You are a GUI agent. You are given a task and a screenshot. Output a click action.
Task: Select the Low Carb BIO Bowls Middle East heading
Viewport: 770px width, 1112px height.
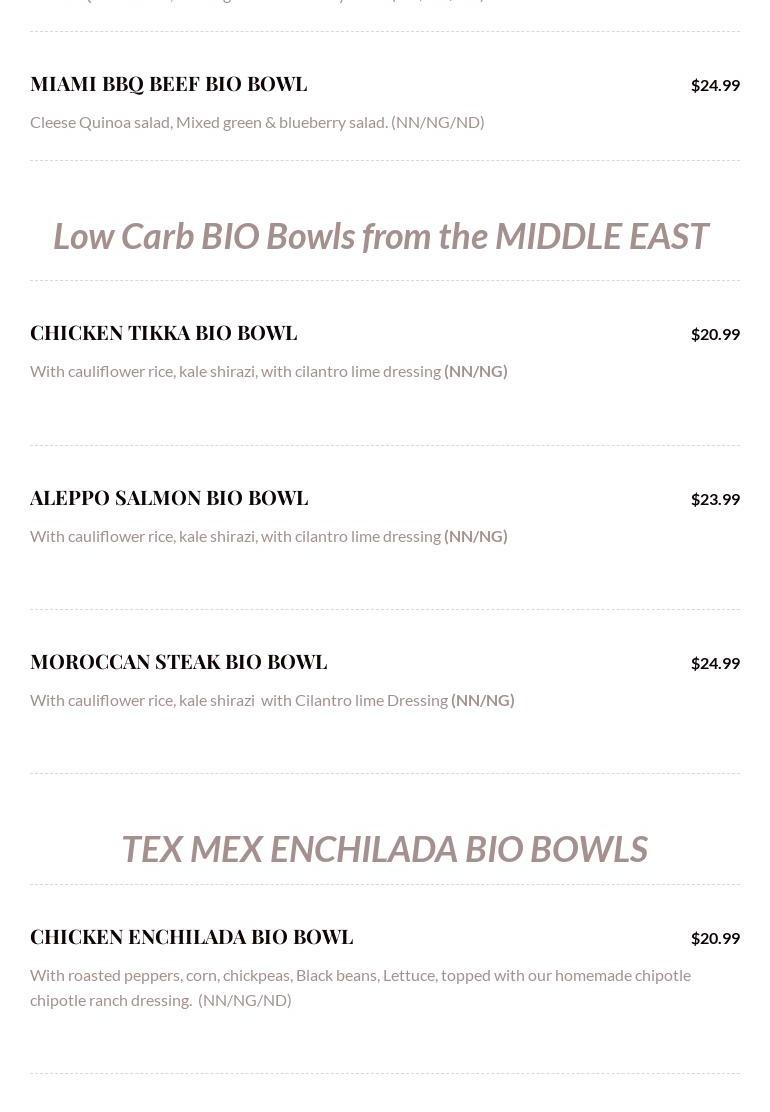pos(380,236)
